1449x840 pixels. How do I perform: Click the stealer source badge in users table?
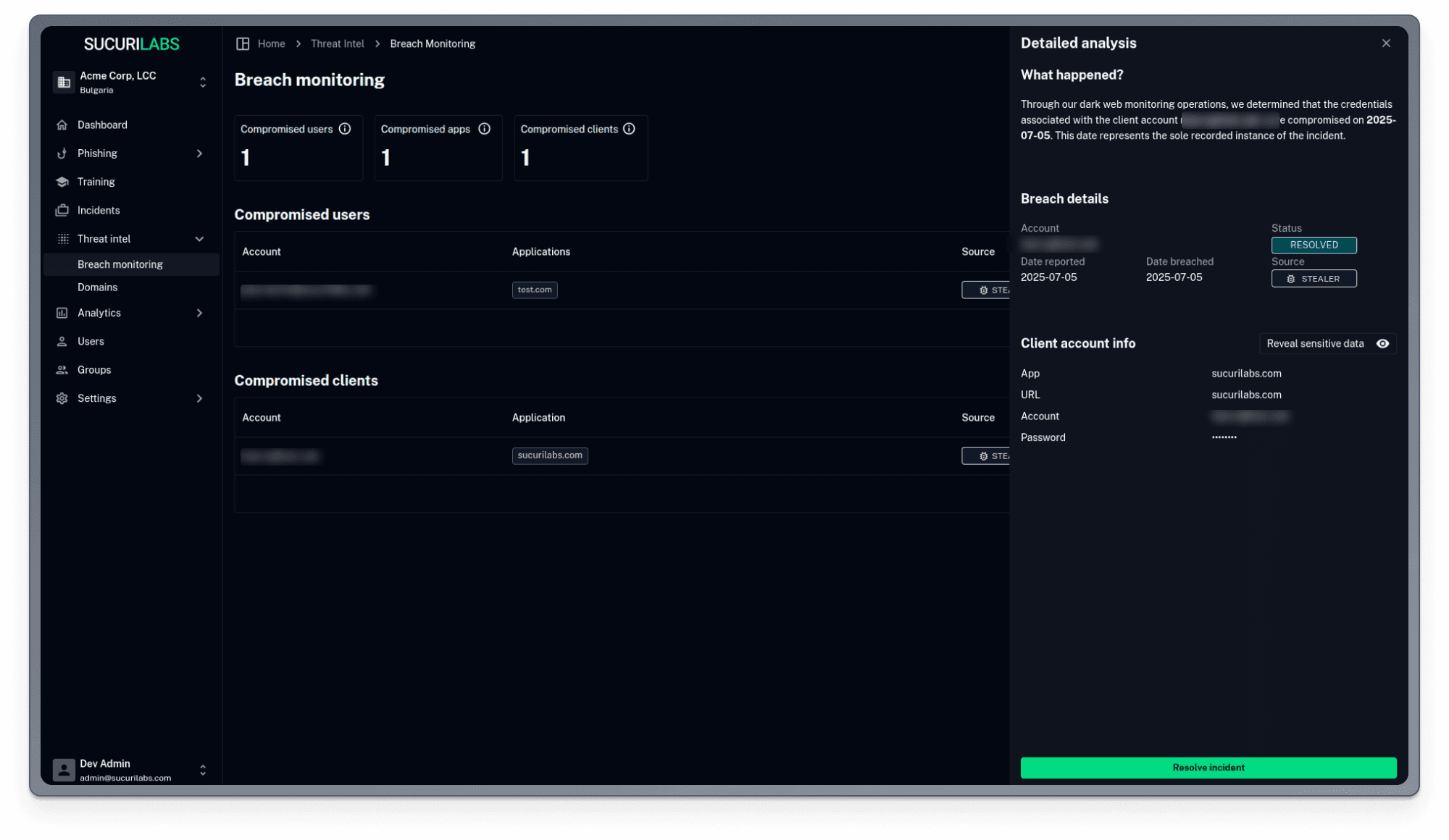point(986,290)
